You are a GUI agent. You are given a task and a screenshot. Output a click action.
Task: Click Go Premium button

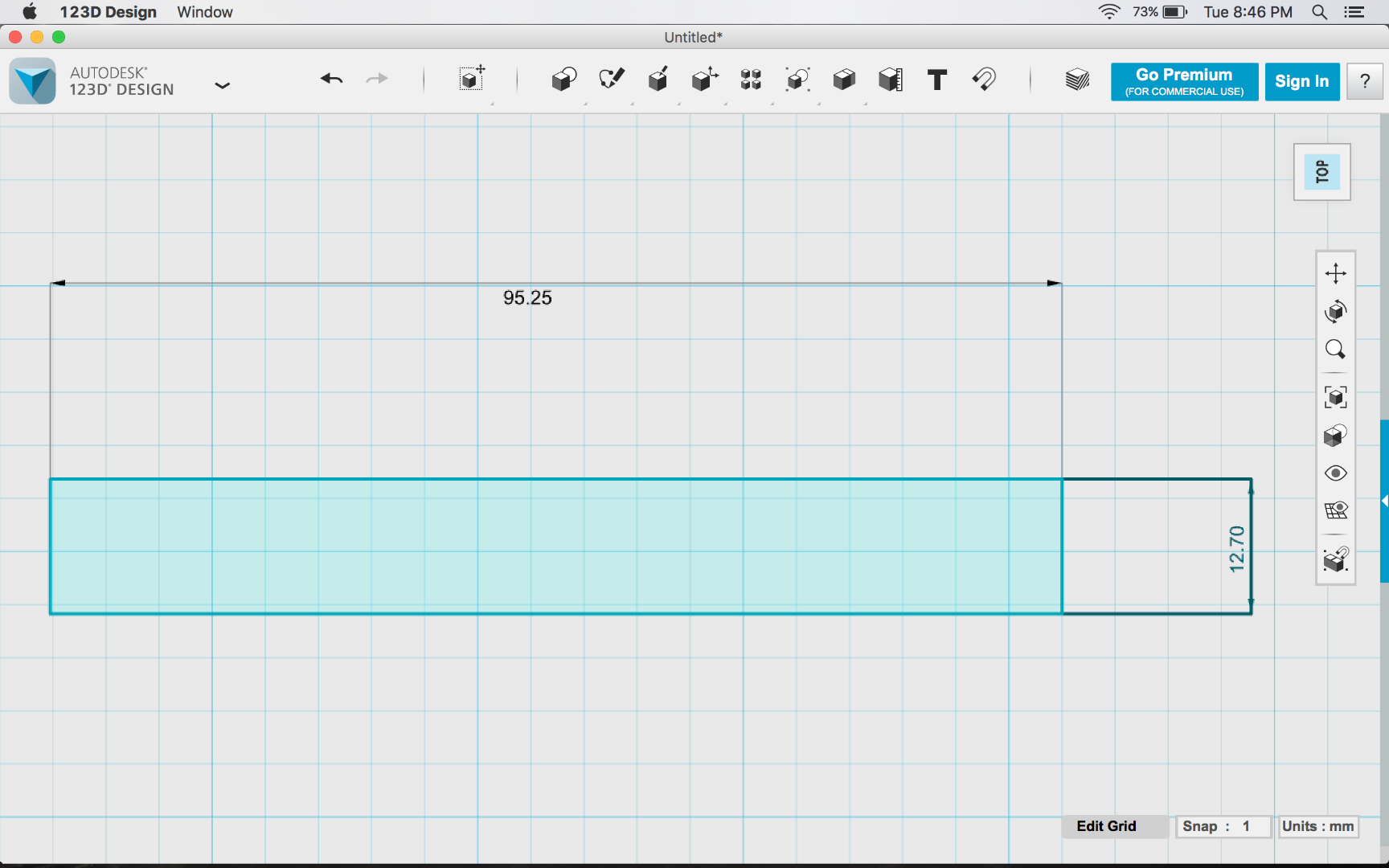1185,81
